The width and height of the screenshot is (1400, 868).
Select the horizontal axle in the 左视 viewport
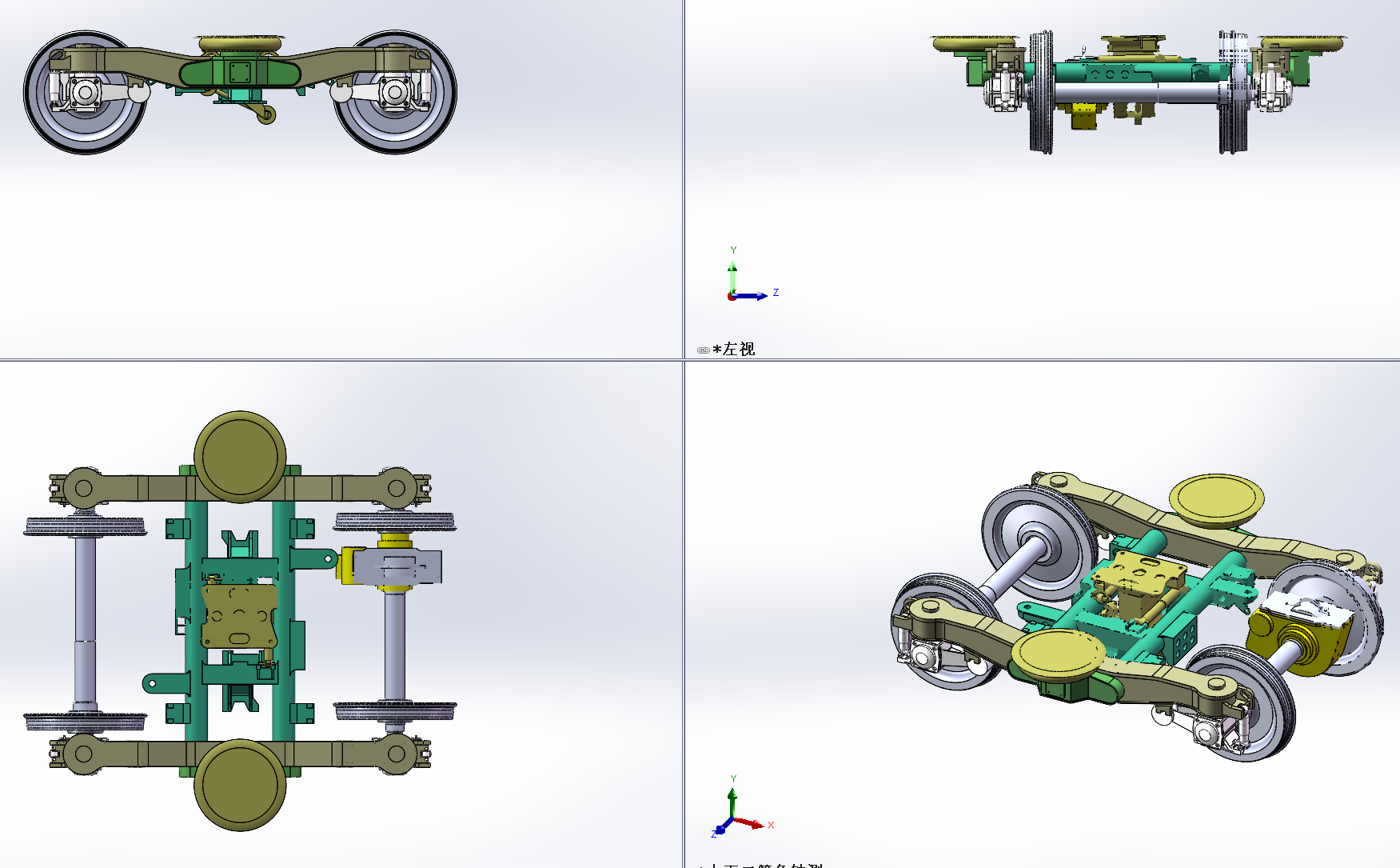pos(1135,93)
